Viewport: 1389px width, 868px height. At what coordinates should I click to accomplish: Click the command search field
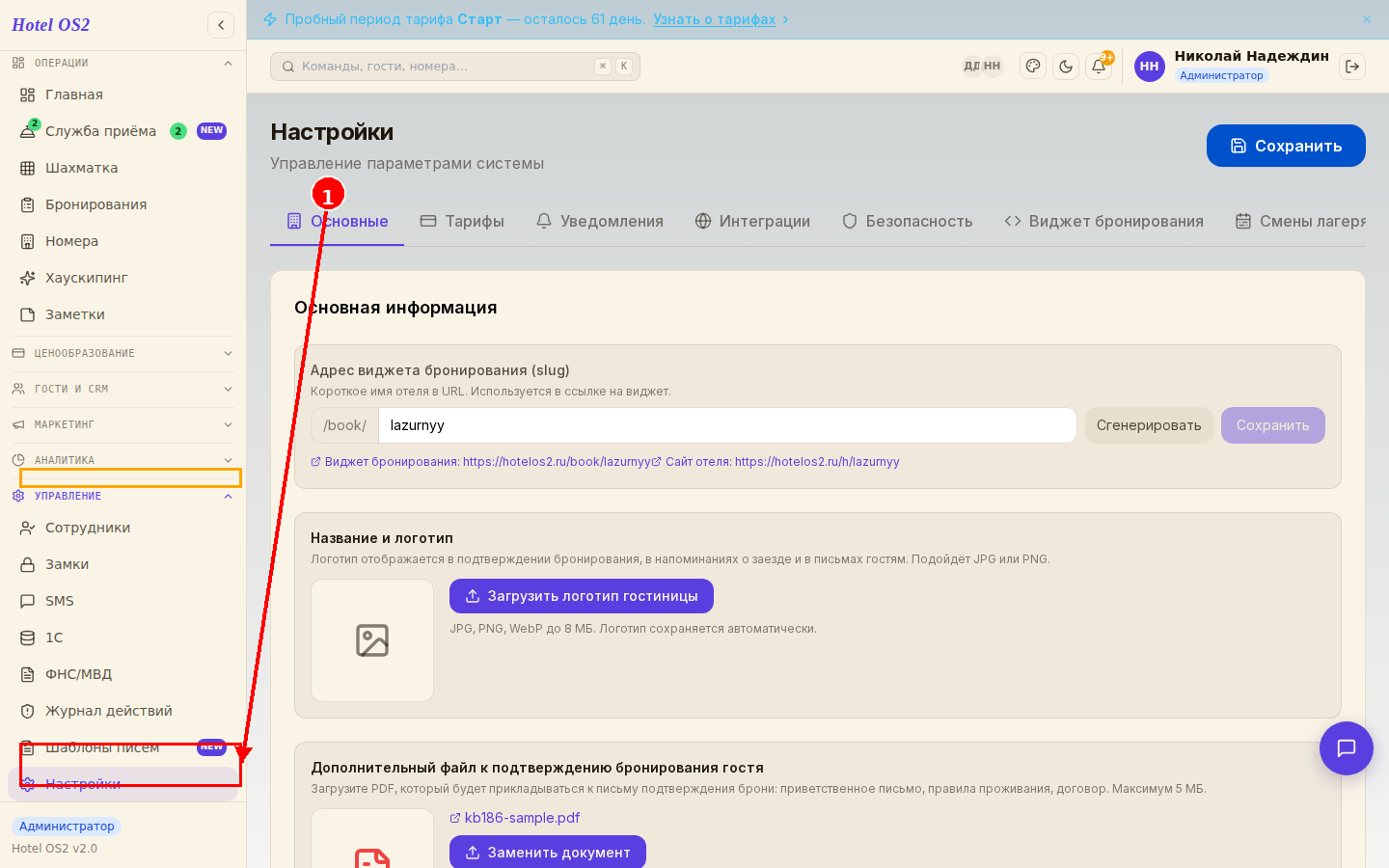(x=455, y=67)
